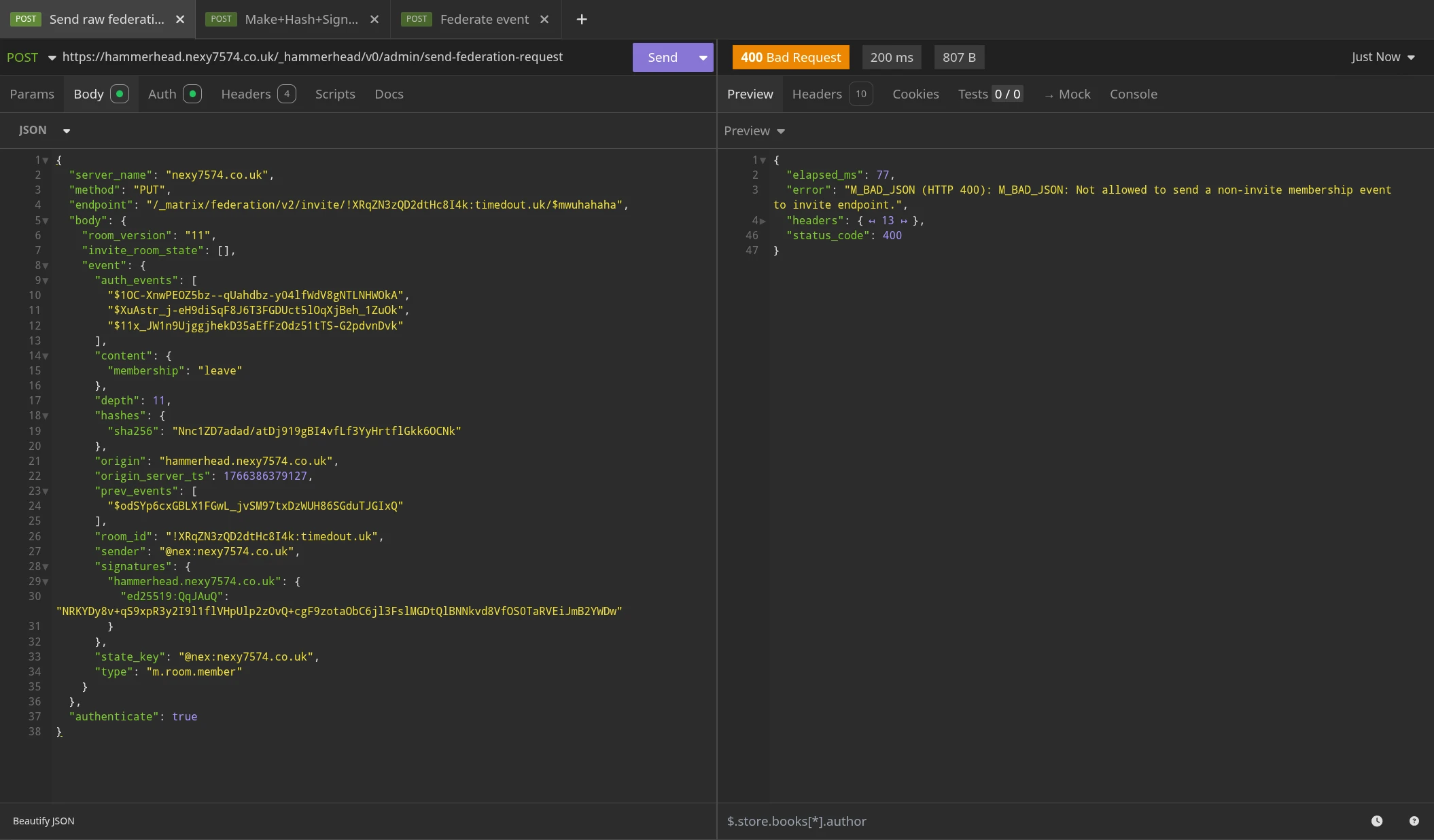The height and width of the screenshot is (840, 1434).
Task: Open a new request tab with plus icon
Action: pos(582,19)
